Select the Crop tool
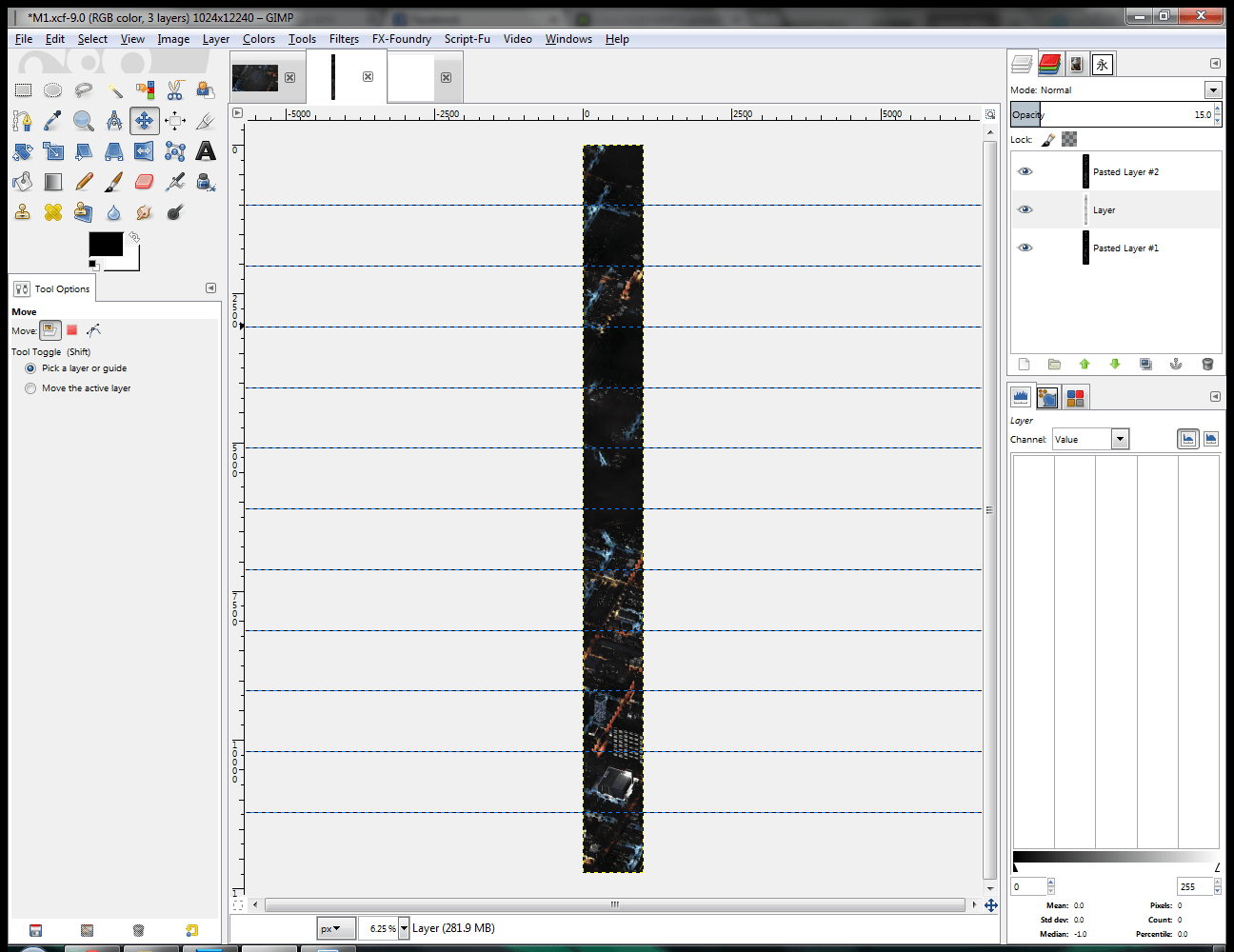 point(206,121)
